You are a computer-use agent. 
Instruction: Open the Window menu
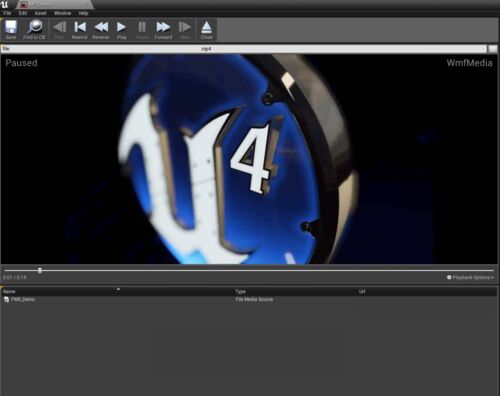pos(63,13)
